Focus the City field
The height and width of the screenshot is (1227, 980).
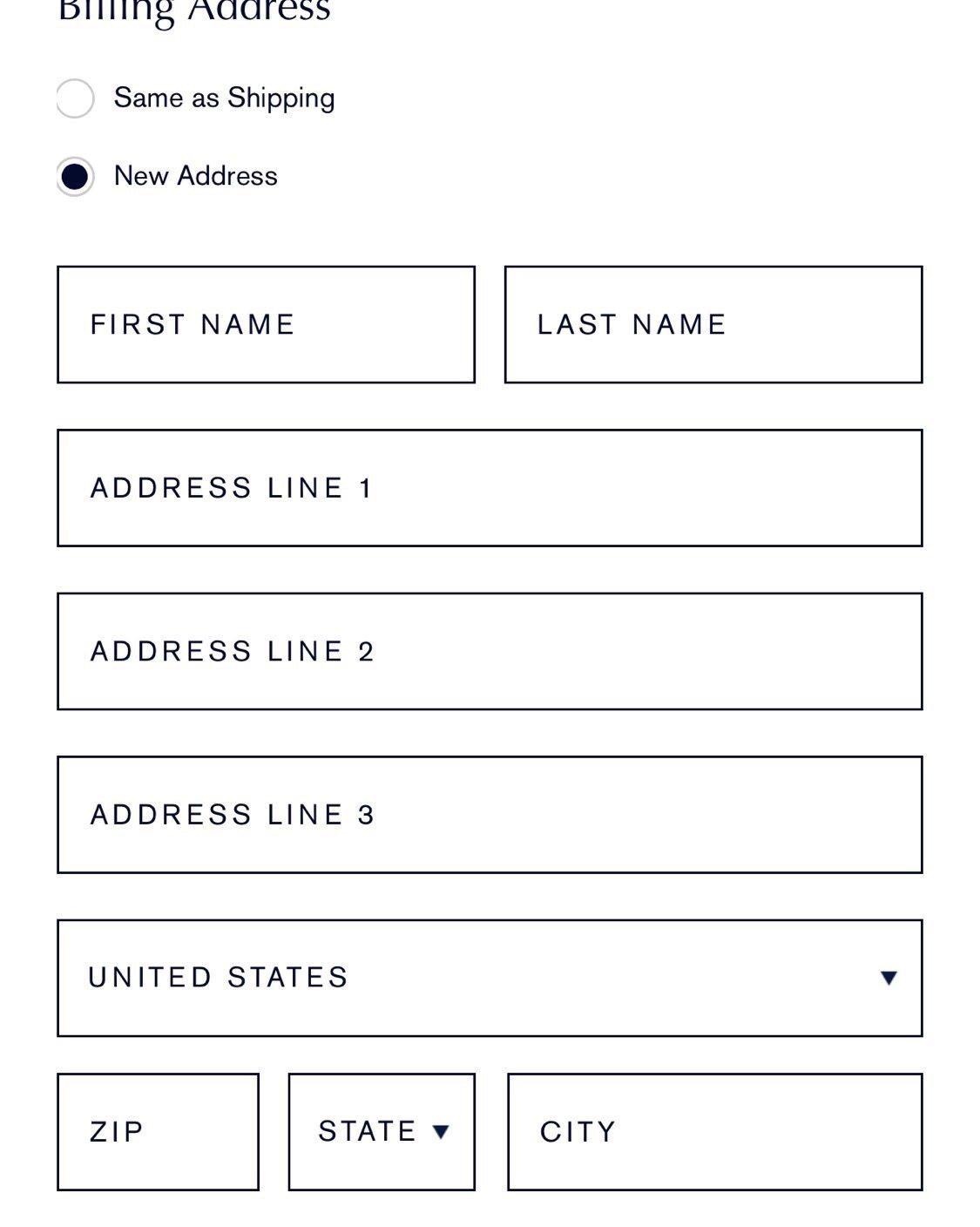(714, 1132)
